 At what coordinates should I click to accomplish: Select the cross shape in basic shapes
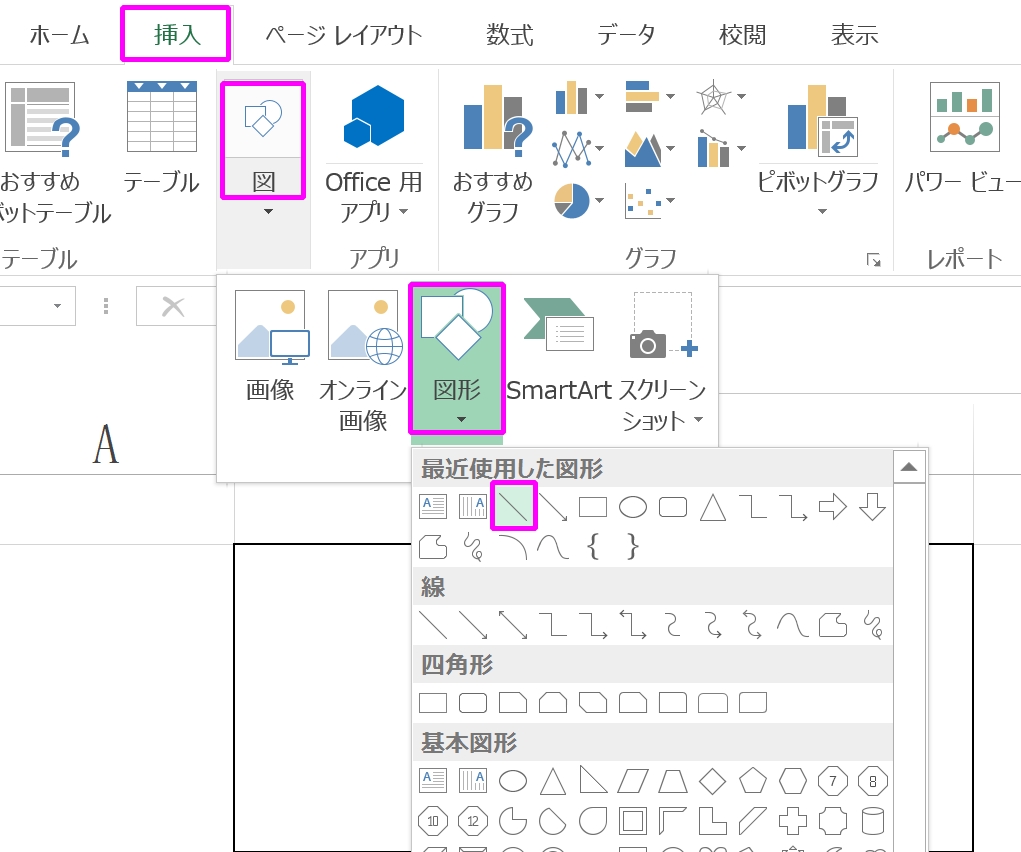pos(793,820)
